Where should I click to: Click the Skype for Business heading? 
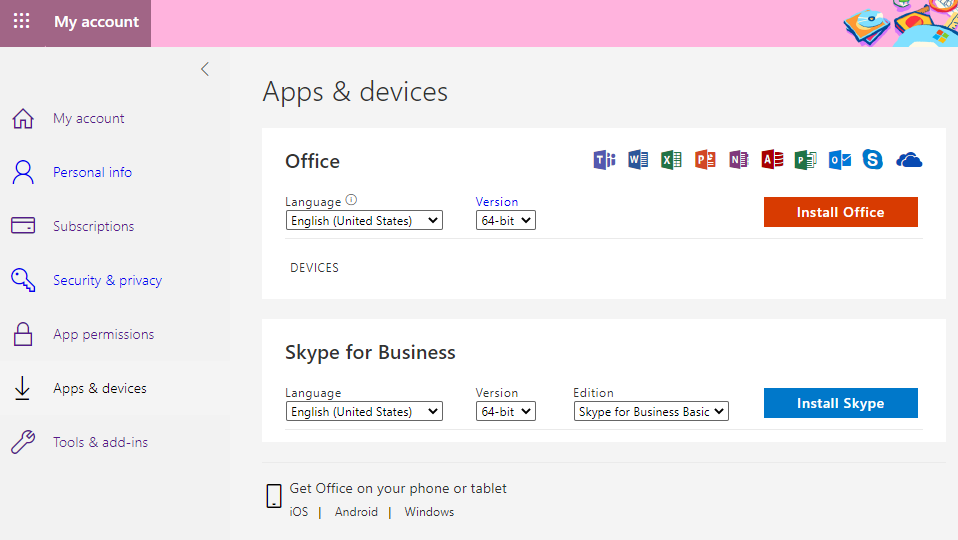[x=370, y=352]
